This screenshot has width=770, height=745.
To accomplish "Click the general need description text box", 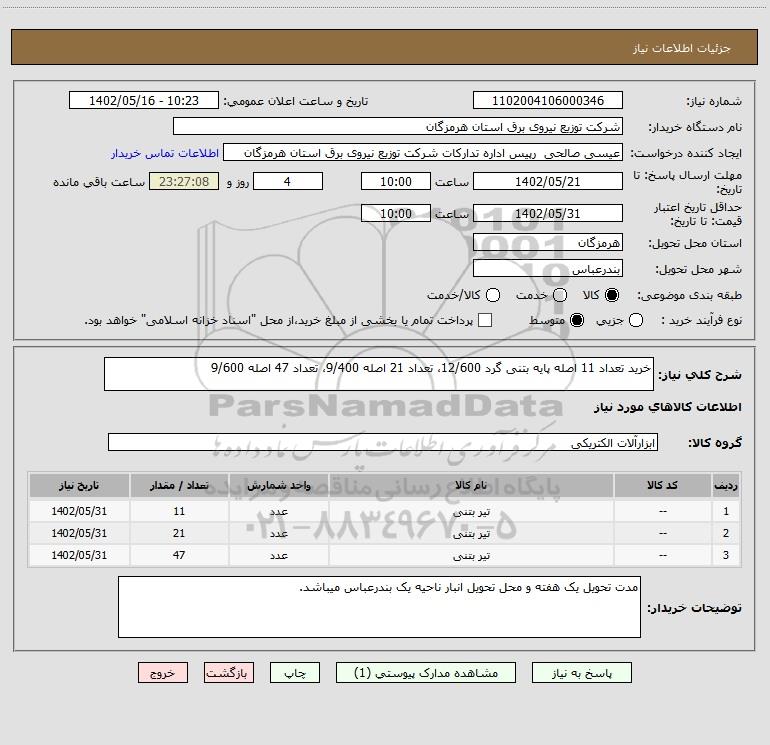I will pos(379,374).
